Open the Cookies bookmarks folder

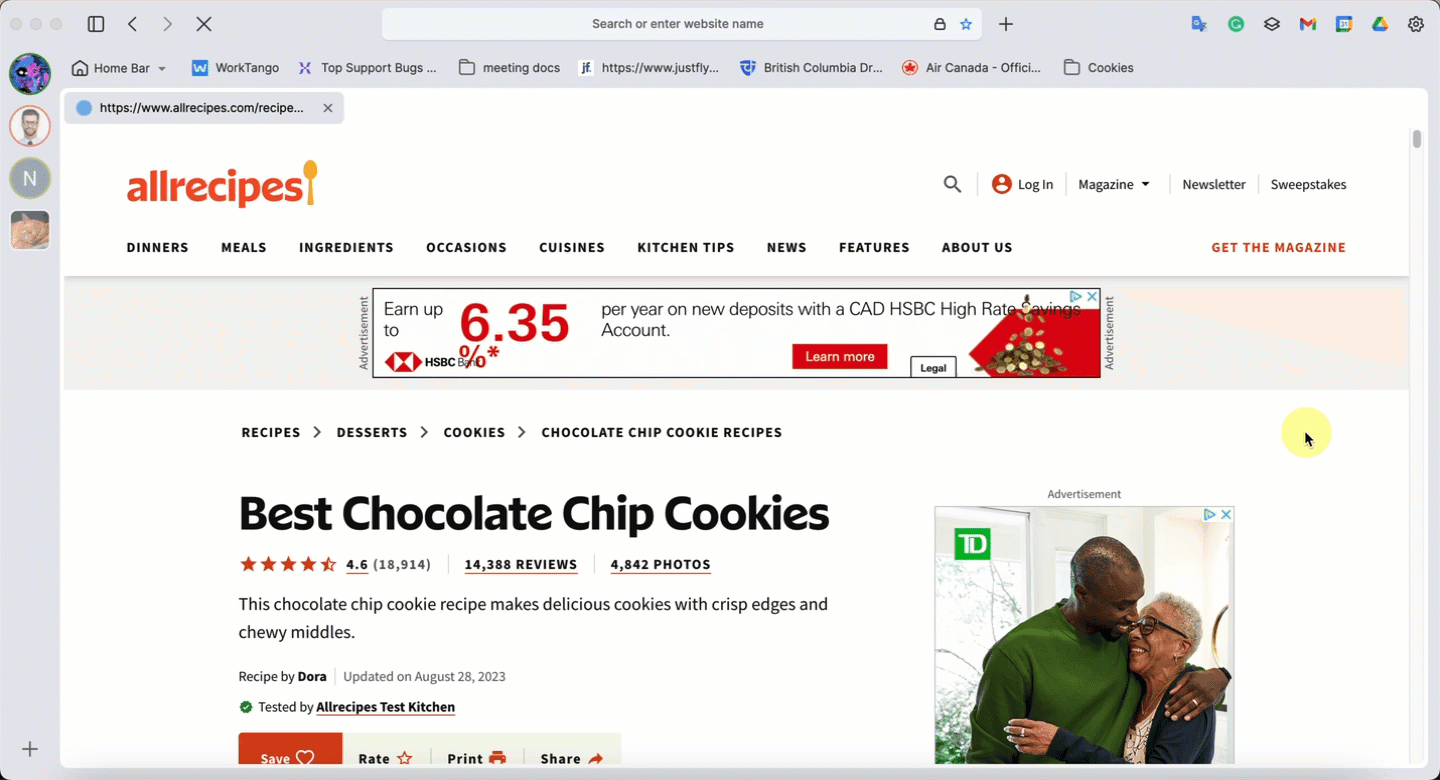point(1098,68)
